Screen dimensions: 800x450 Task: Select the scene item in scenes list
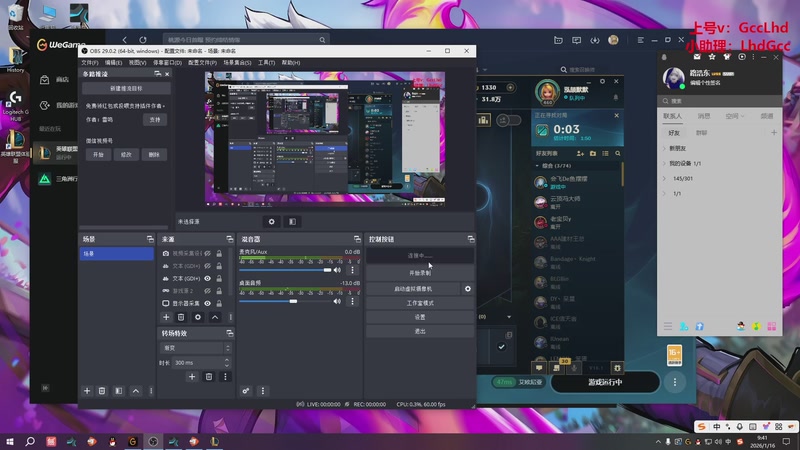[x=116, y=254]
